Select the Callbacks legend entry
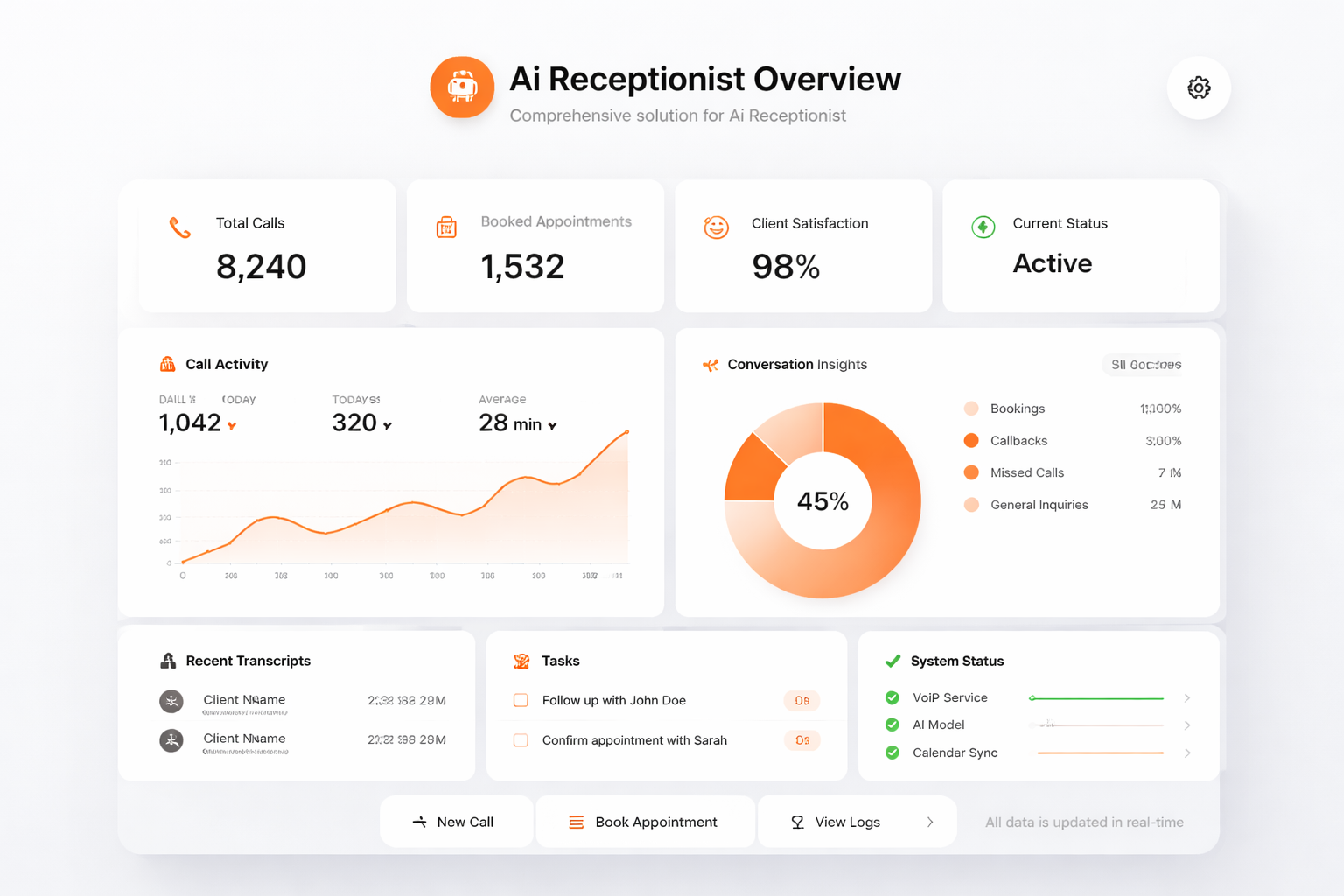The height and width of the screenshot is (896, 1344). 1018,441
